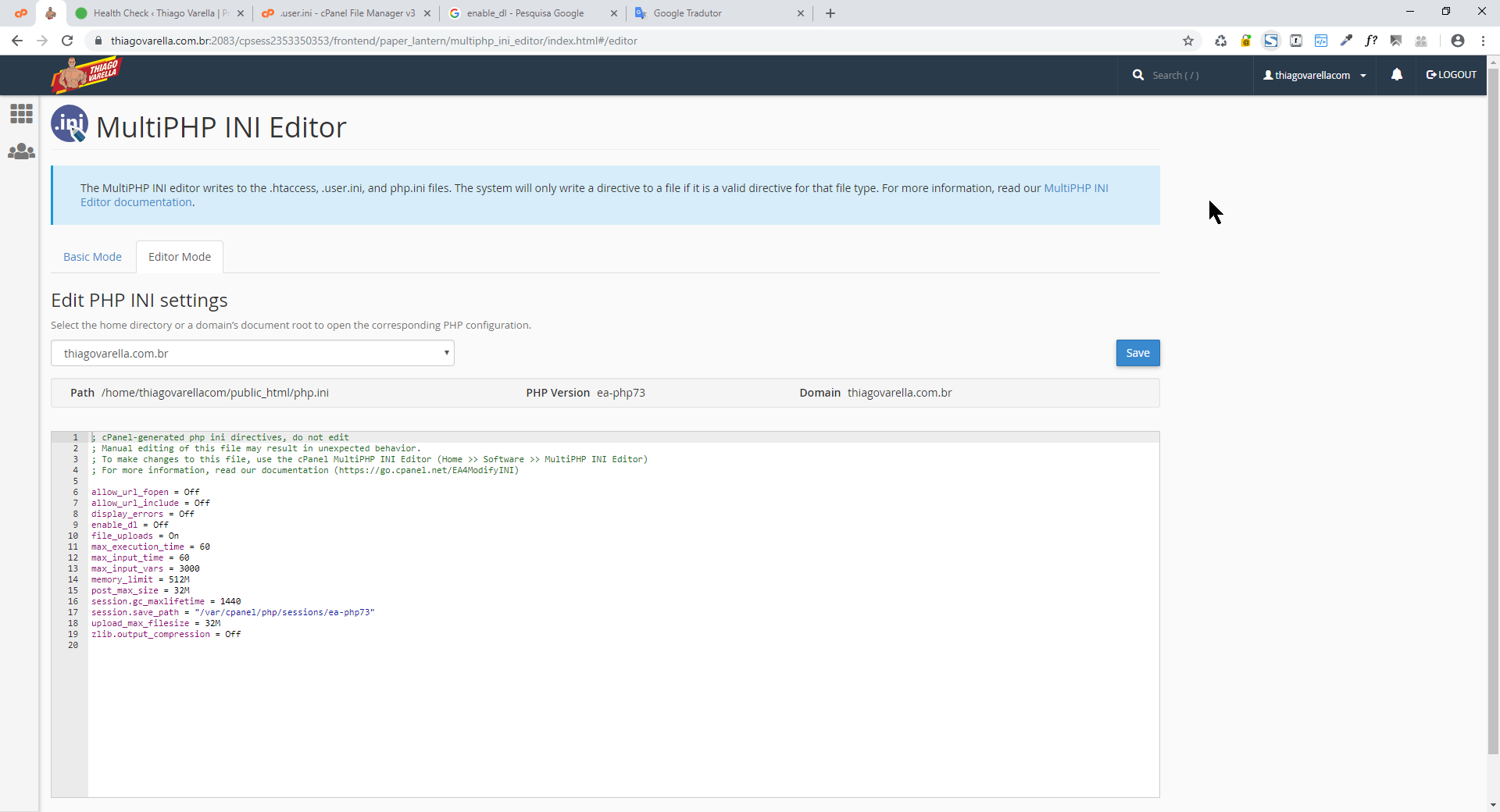The width and height of the screenshot is (1500, 812).
Task: Click the eyedropper color picker extension
Action: point(1346,41)
